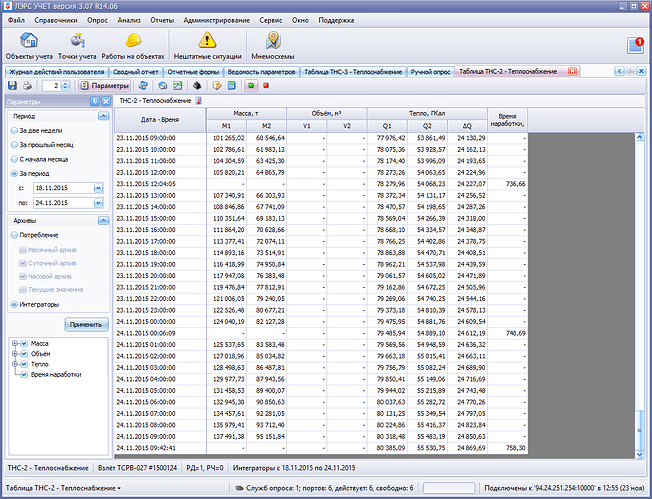Switch to Журнал действий пользователя tab
652x499 pixels.
coord(57,72)
